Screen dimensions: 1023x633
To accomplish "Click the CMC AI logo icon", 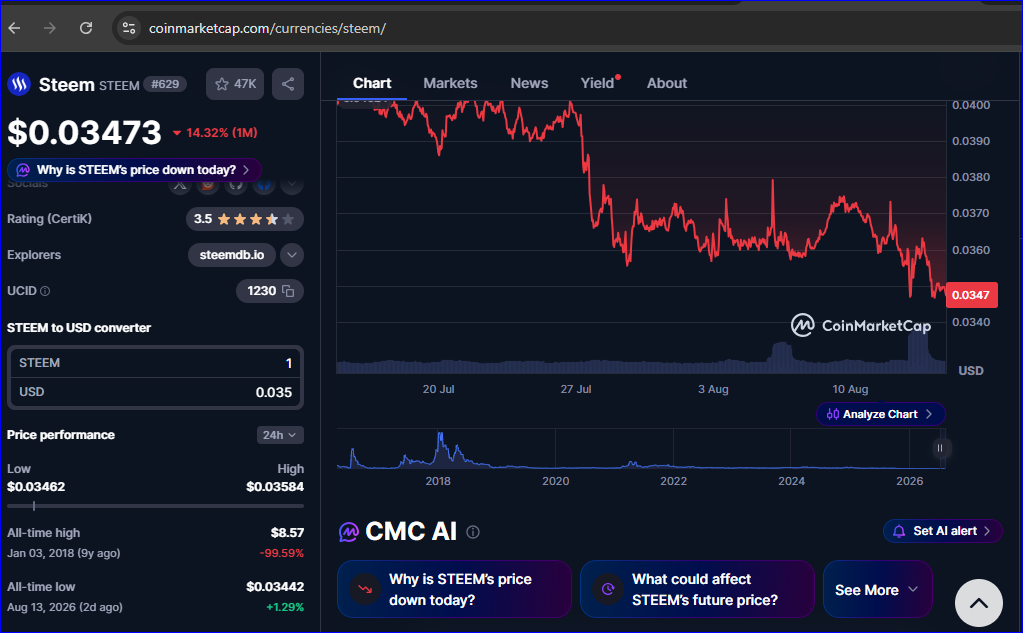I will click(x=349, y=533).
